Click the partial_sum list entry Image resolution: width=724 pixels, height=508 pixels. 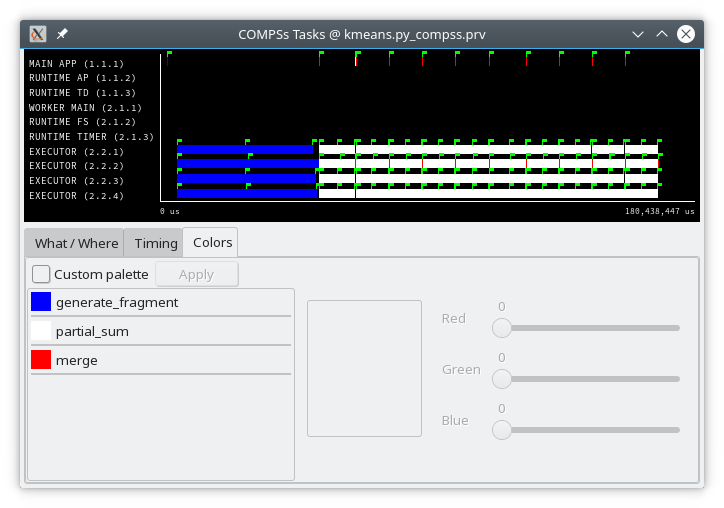point(161,331)
